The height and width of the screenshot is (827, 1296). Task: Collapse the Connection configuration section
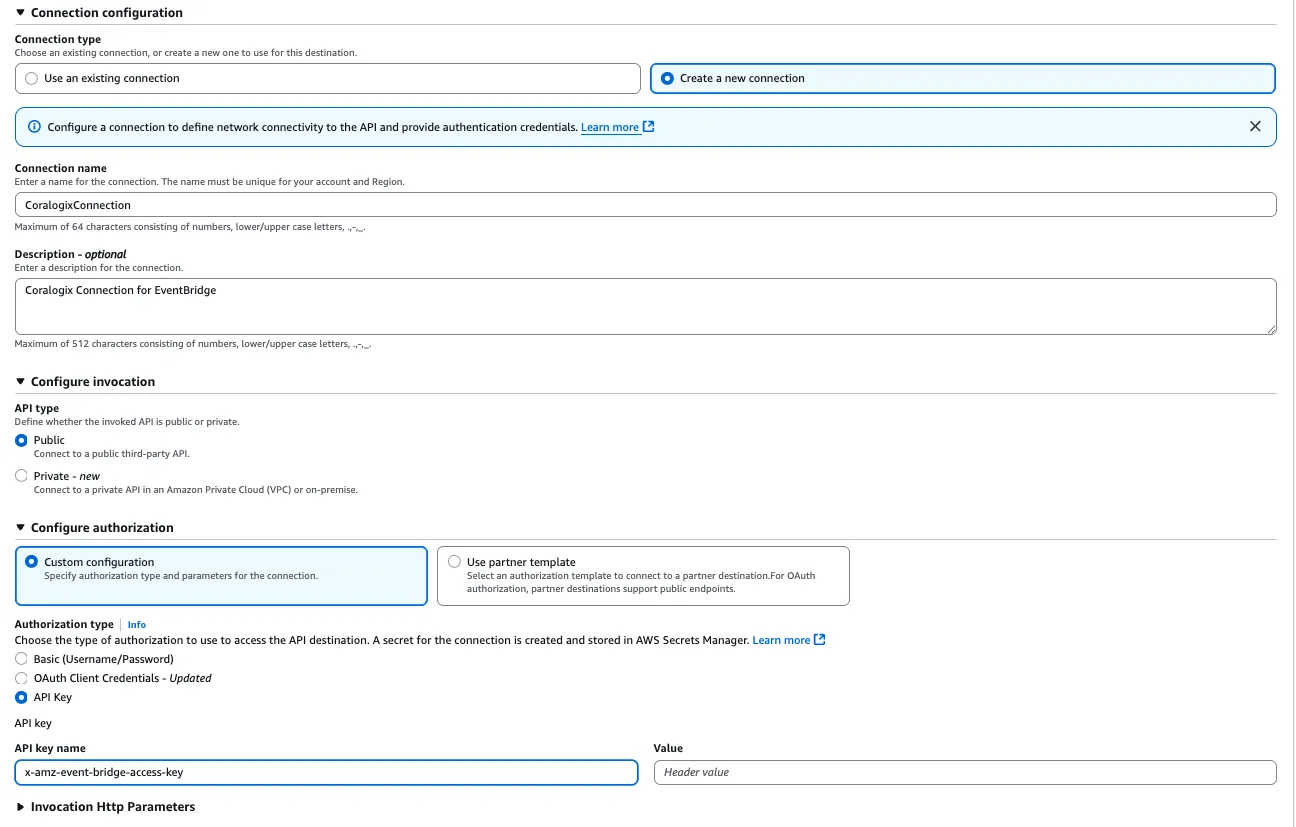click(20, 13)
